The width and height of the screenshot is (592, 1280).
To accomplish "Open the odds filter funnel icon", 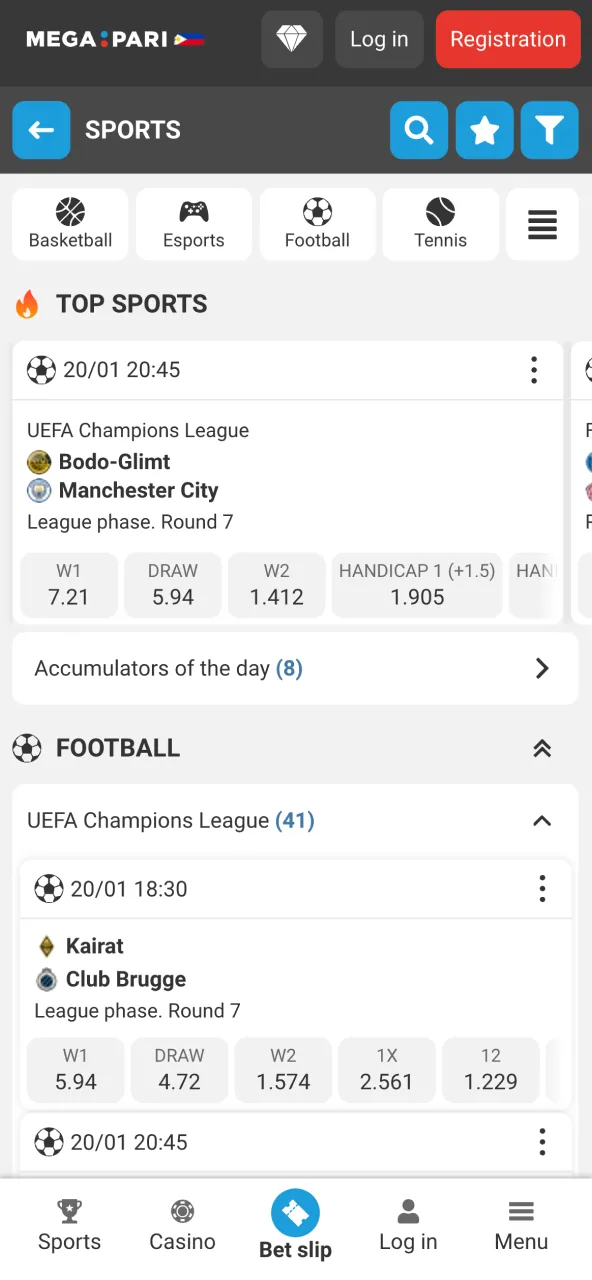I will pos(549,130).
